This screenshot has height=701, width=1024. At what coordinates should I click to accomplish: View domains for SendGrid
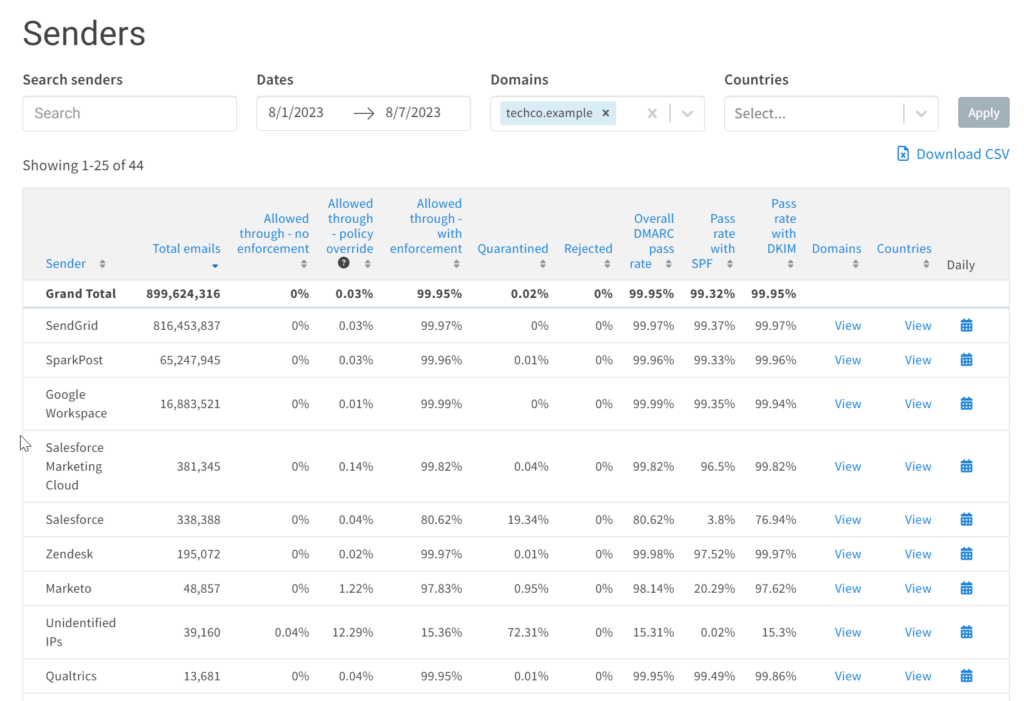coord(848,325)
